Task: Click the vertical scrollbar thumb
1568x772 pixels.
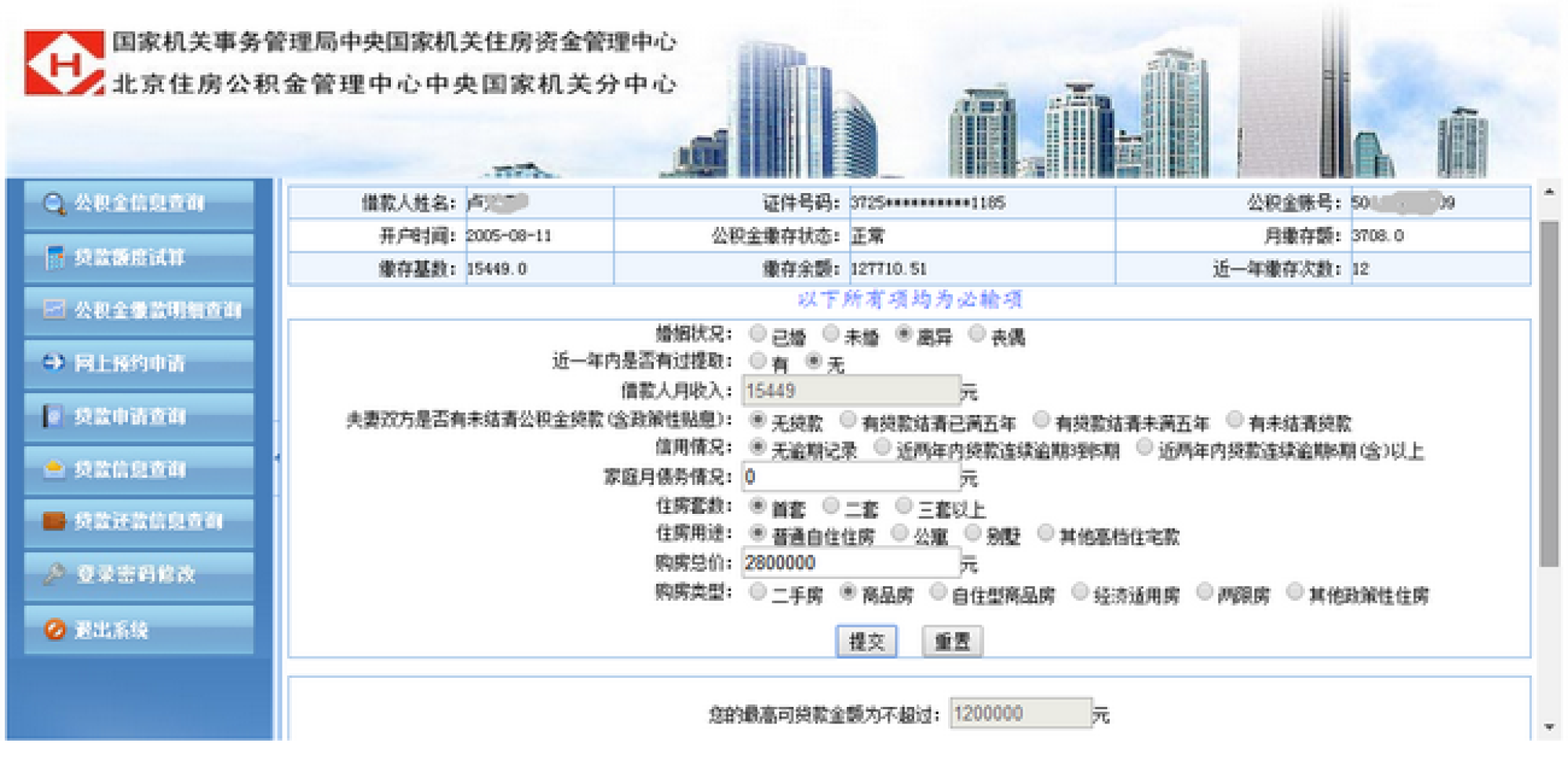Action: [x=1549, y=394]
